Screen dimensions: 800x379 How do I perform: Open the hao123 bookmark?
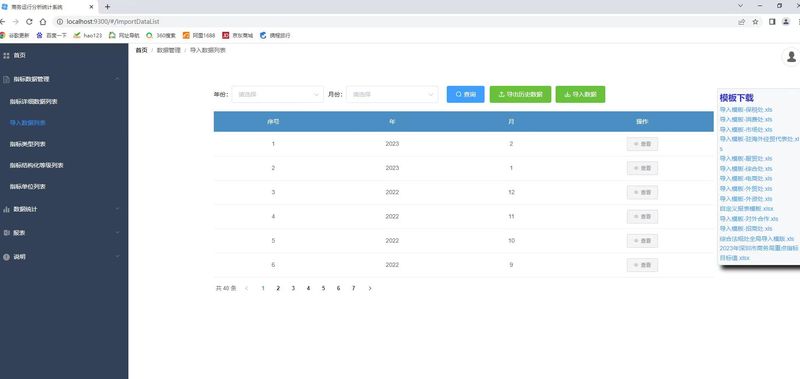88,36
